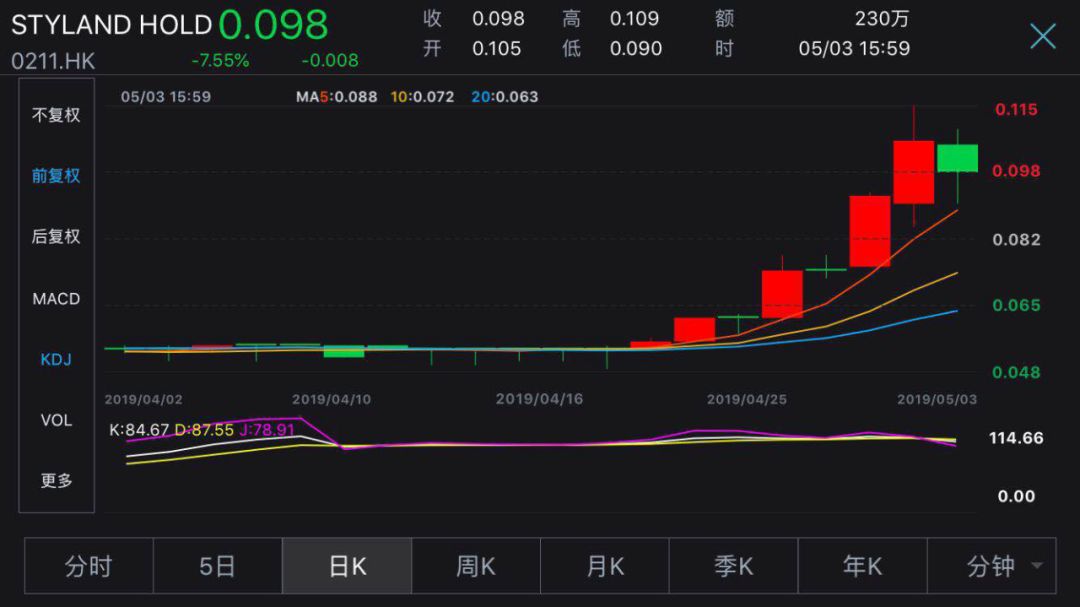Screen dimensions: 1080x607
Task: Click the MA 10:0.072 label
Action: click(x=422, y=97)
